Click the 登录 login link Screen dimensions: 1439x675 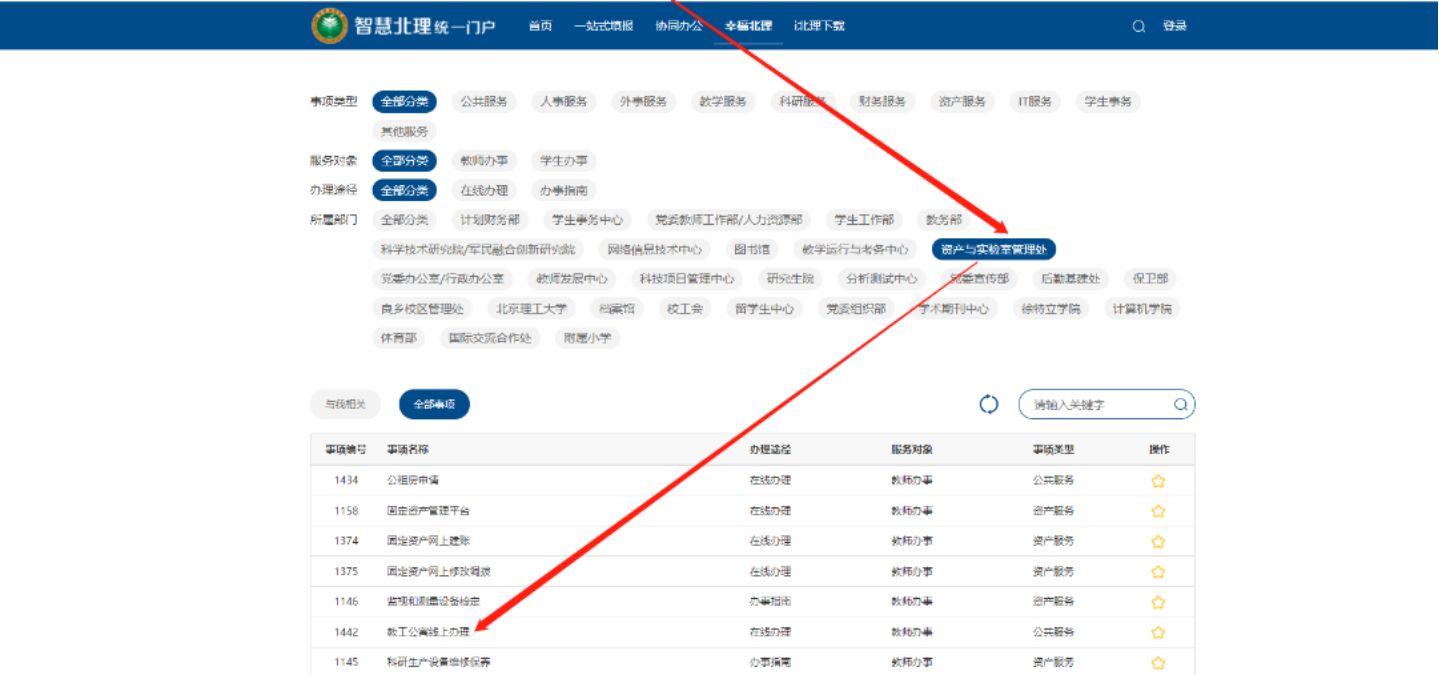[x=1174, y=27]
